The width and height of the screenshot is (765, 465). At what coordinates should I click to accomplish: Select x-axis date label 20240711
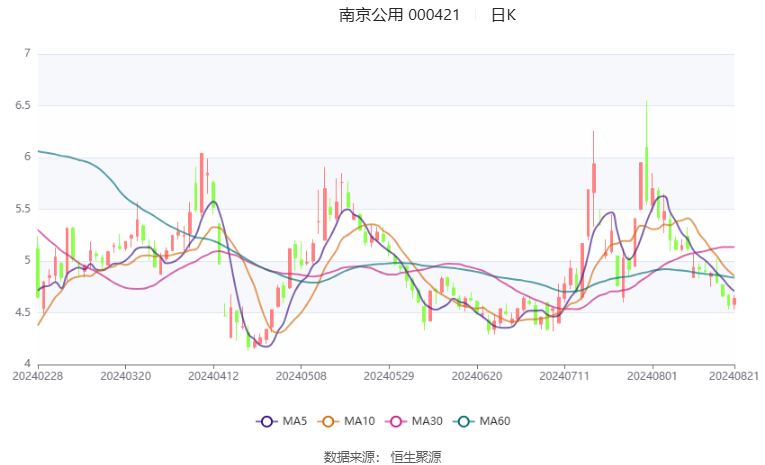[564, 376]
